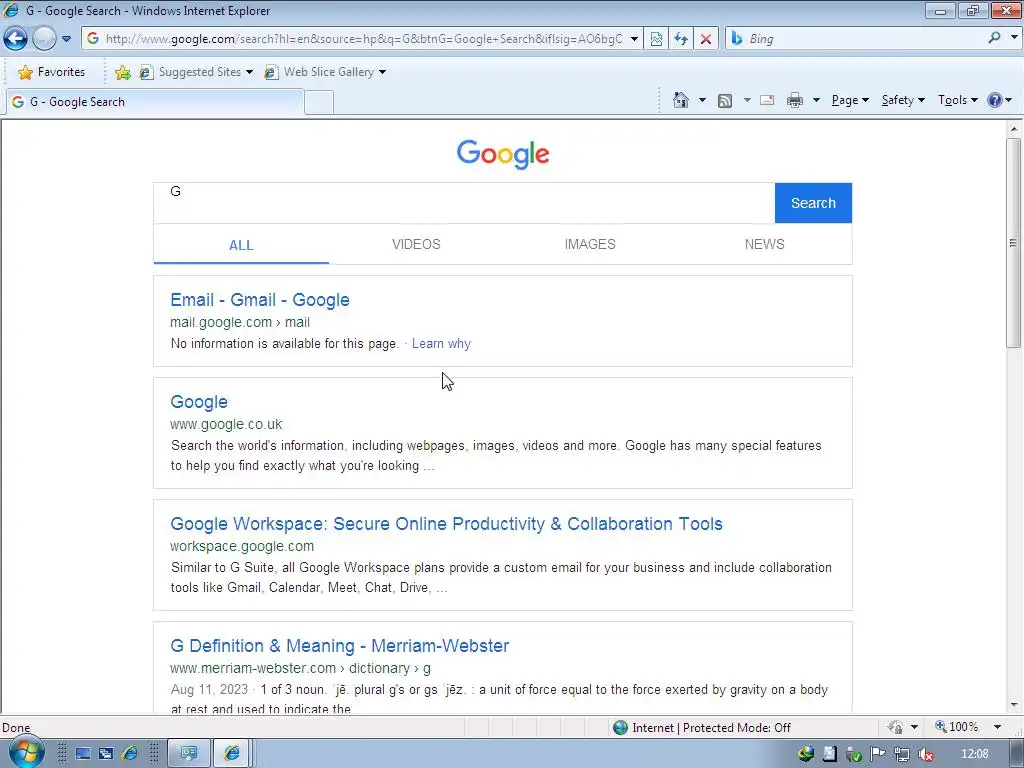Click the network tray icon
This screenshot has width=1024, height=768.
coord(901,754)
